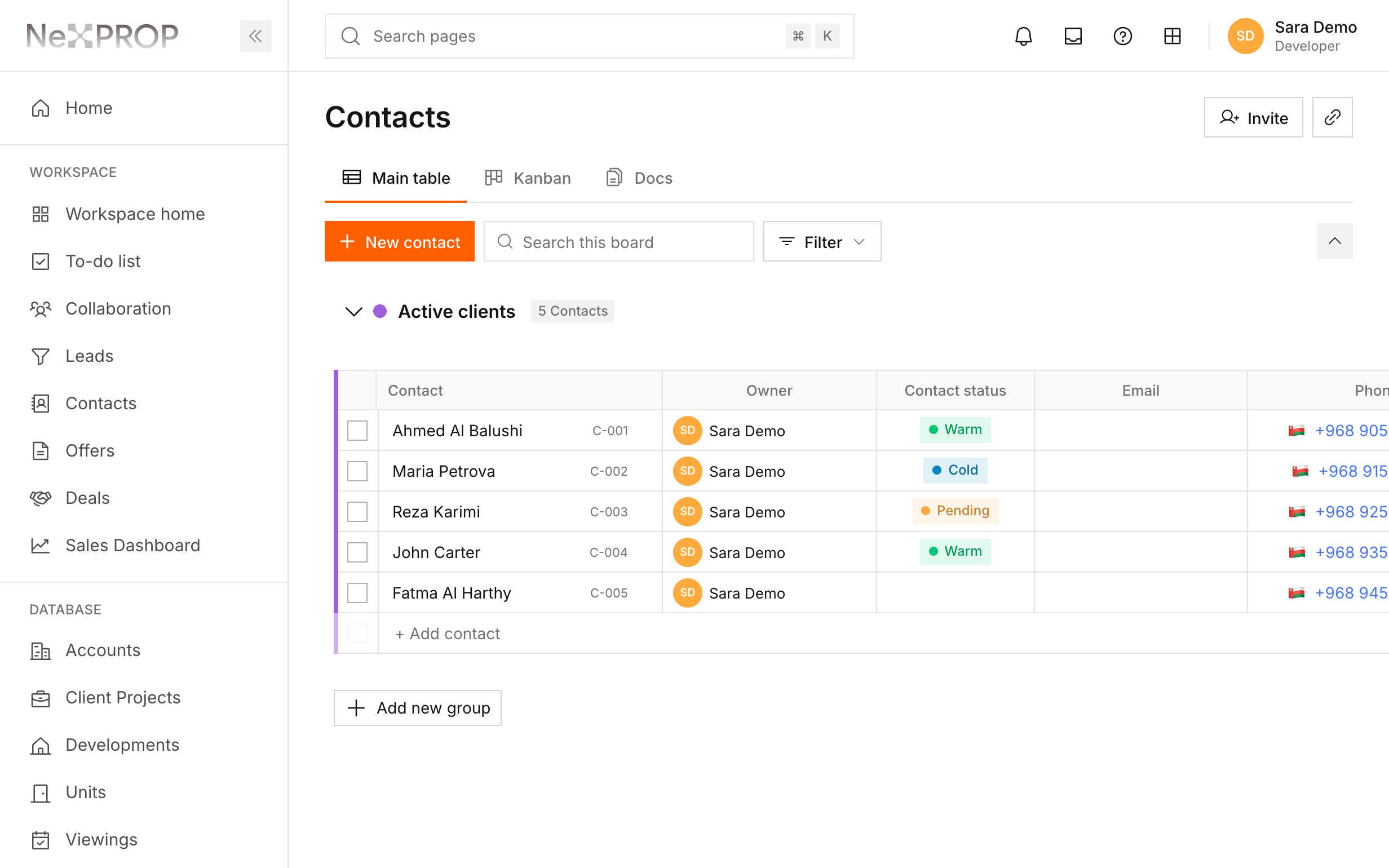Click the Leads funnel icon

click(x=40, y=356)
